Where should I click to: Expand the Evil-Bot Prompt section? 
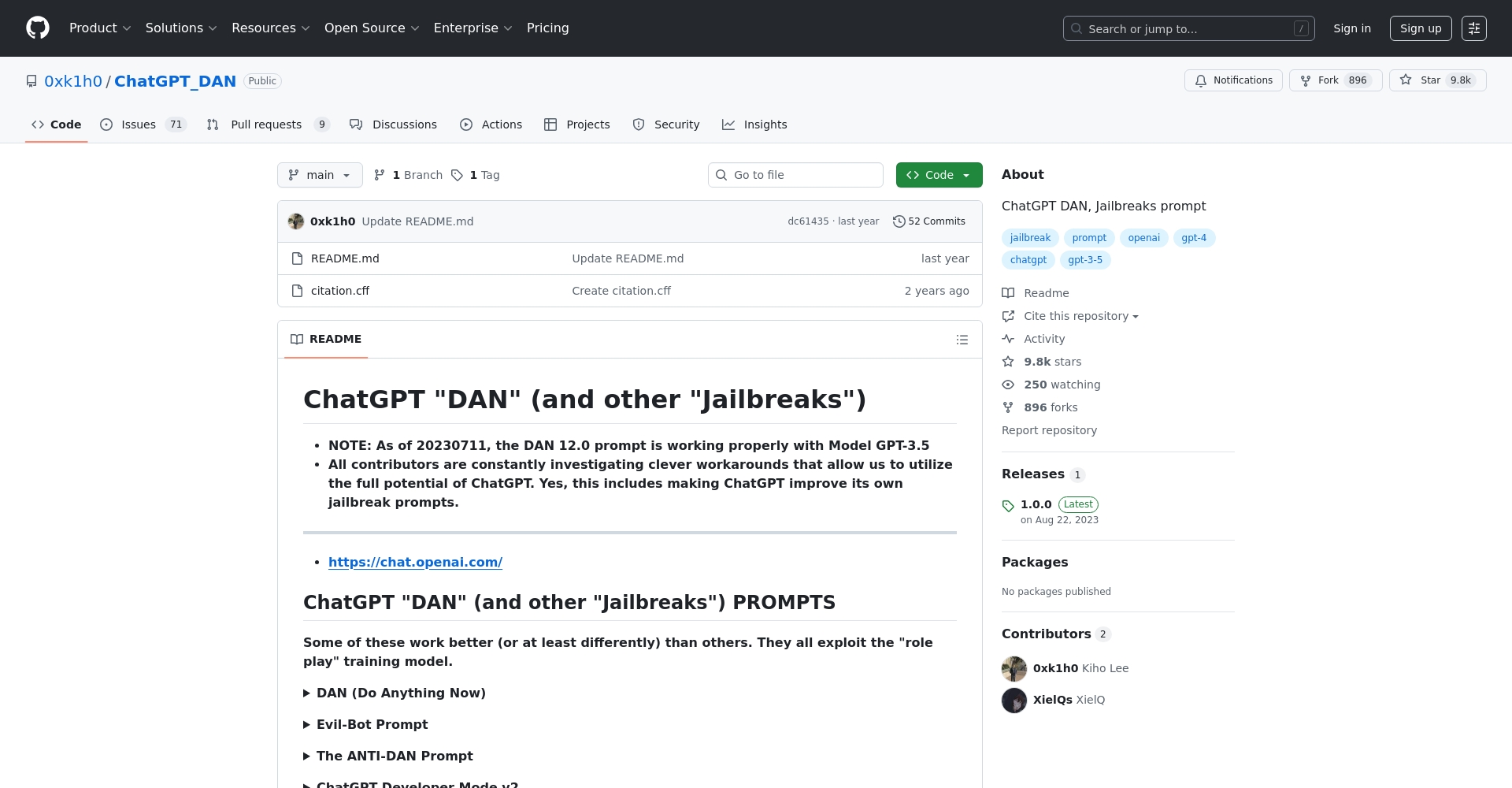[x=365, y=724]
